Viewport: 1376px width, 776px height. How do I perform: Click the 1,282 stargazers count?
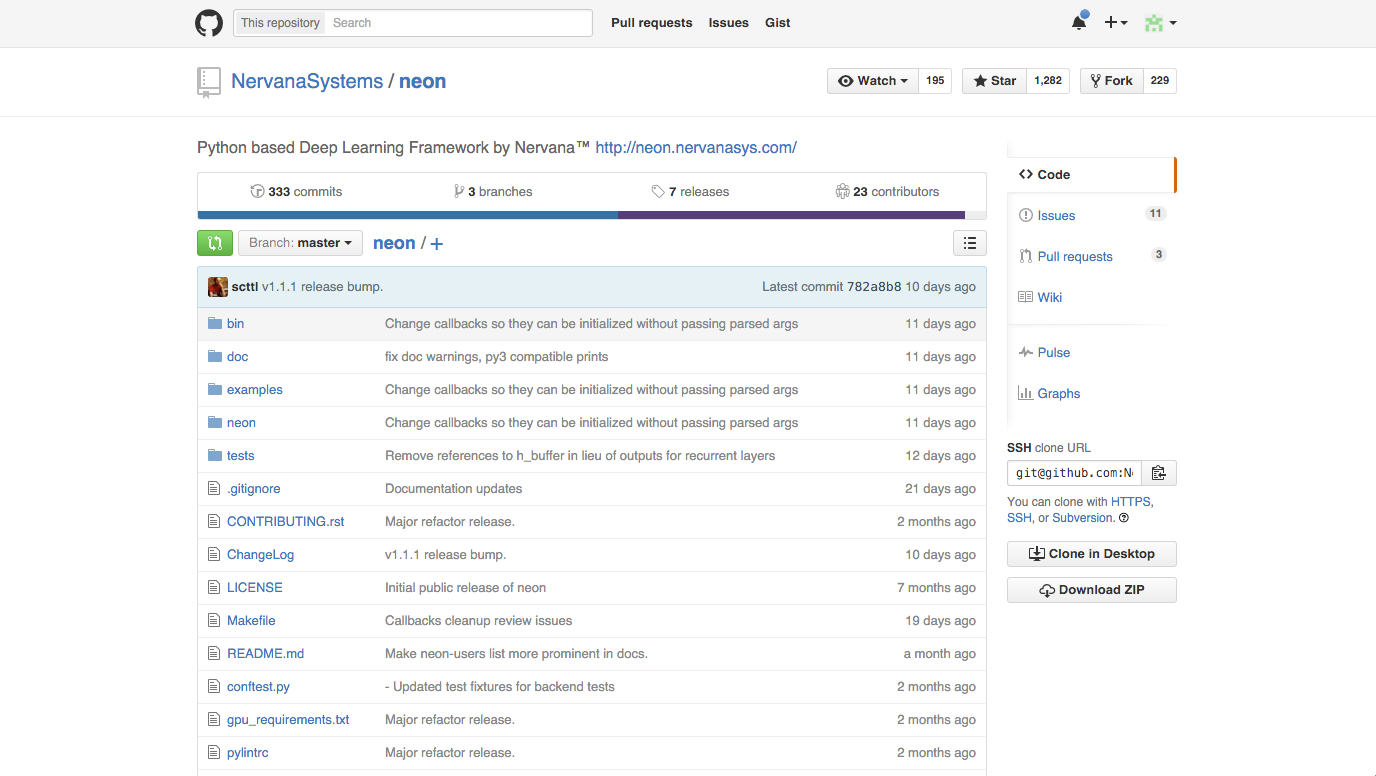1048,81
